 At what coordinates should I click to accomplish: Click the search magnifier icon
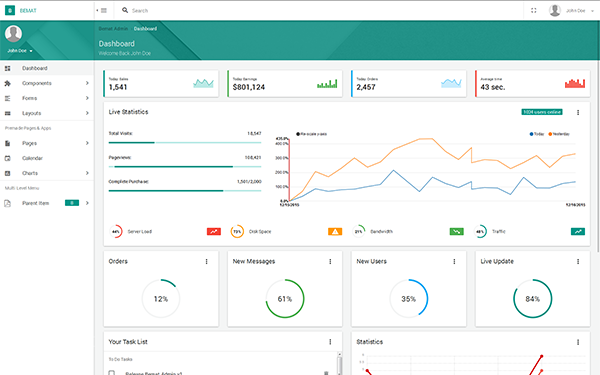[125, 10]
